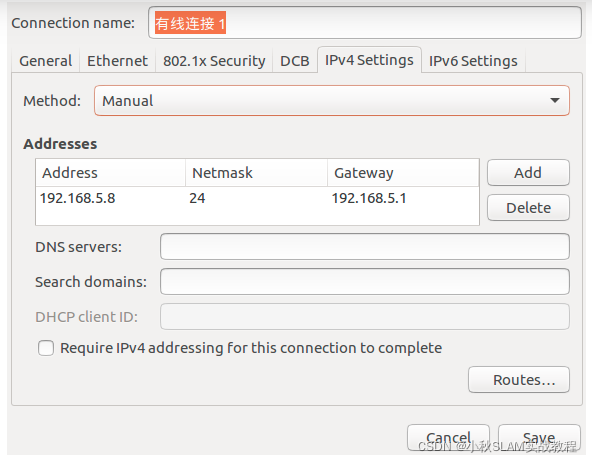Select the netmask cell with value 24
Viewport: 592px width, 462px height.
[x=197, y=198]
